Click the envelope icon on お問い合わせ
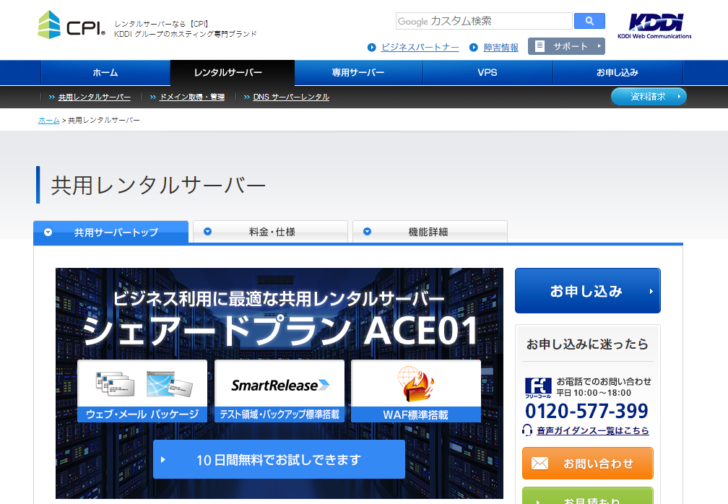 pos(540,463)
